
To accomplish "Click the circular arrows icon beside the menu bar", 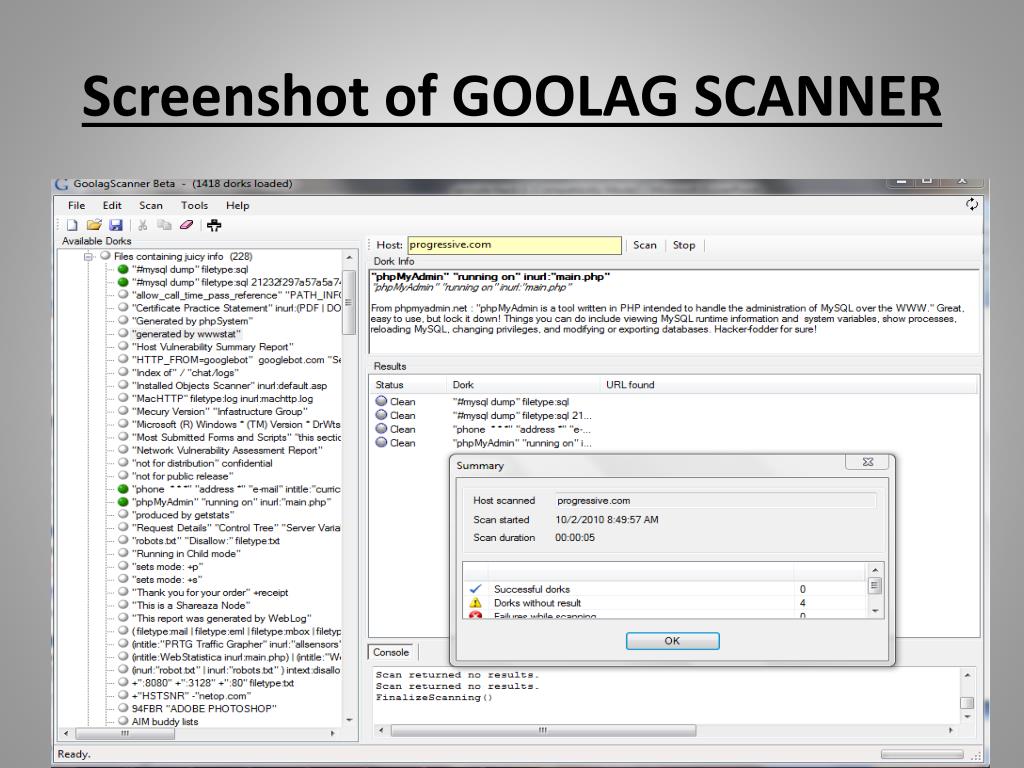I will (972, 204).
